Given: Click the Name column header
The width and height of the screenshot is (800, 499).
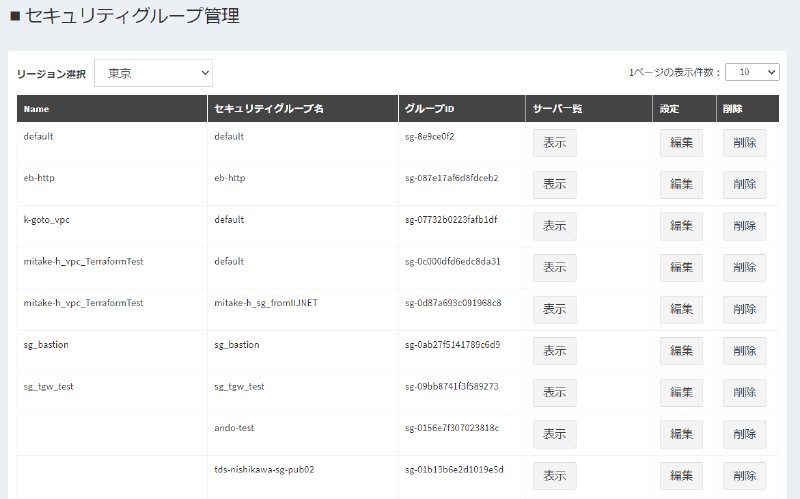Looking at the screenshot, I should pyautogui.click(x=37, y=108).
